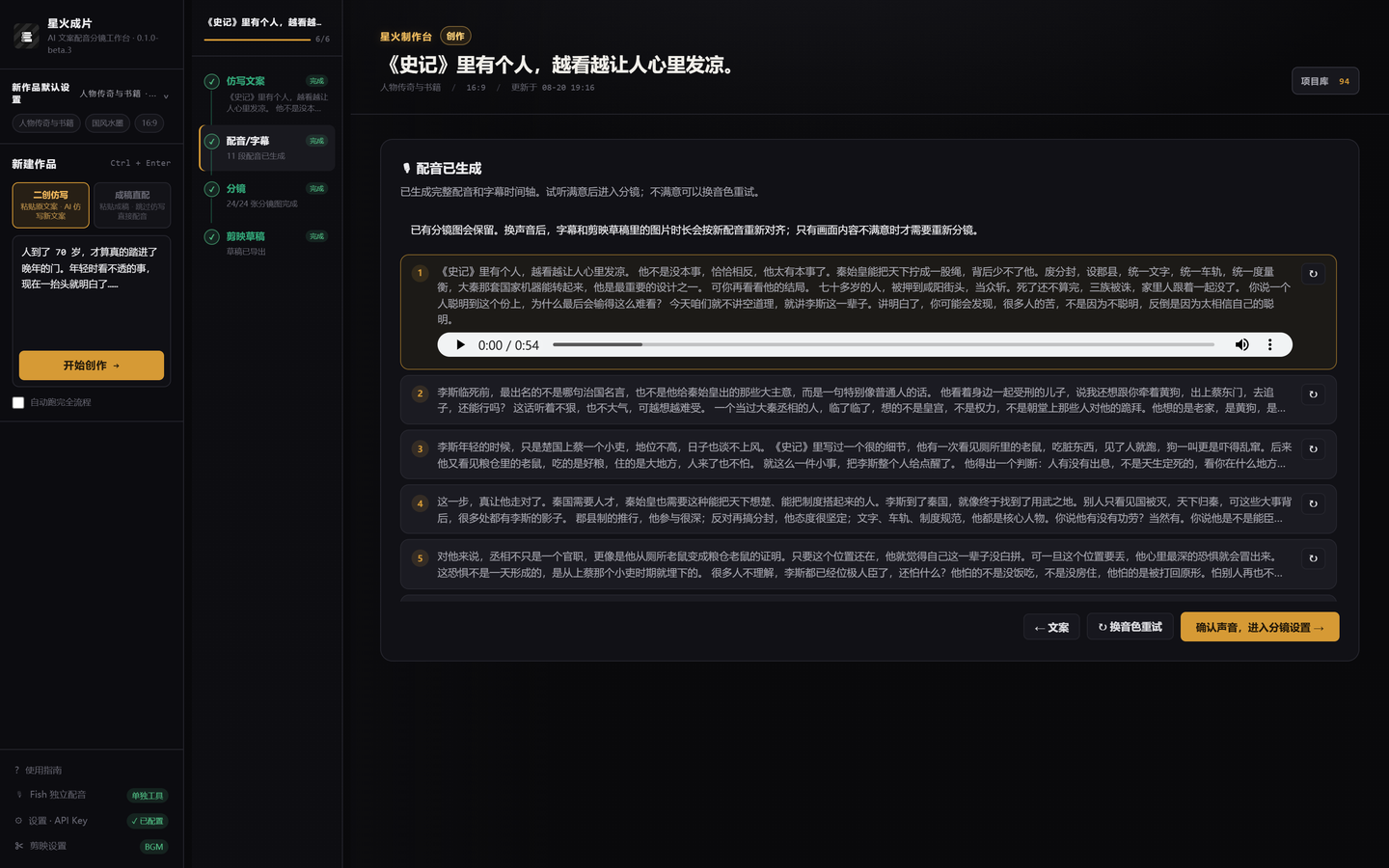Click the 已配置 status badge

pos(149,821)
